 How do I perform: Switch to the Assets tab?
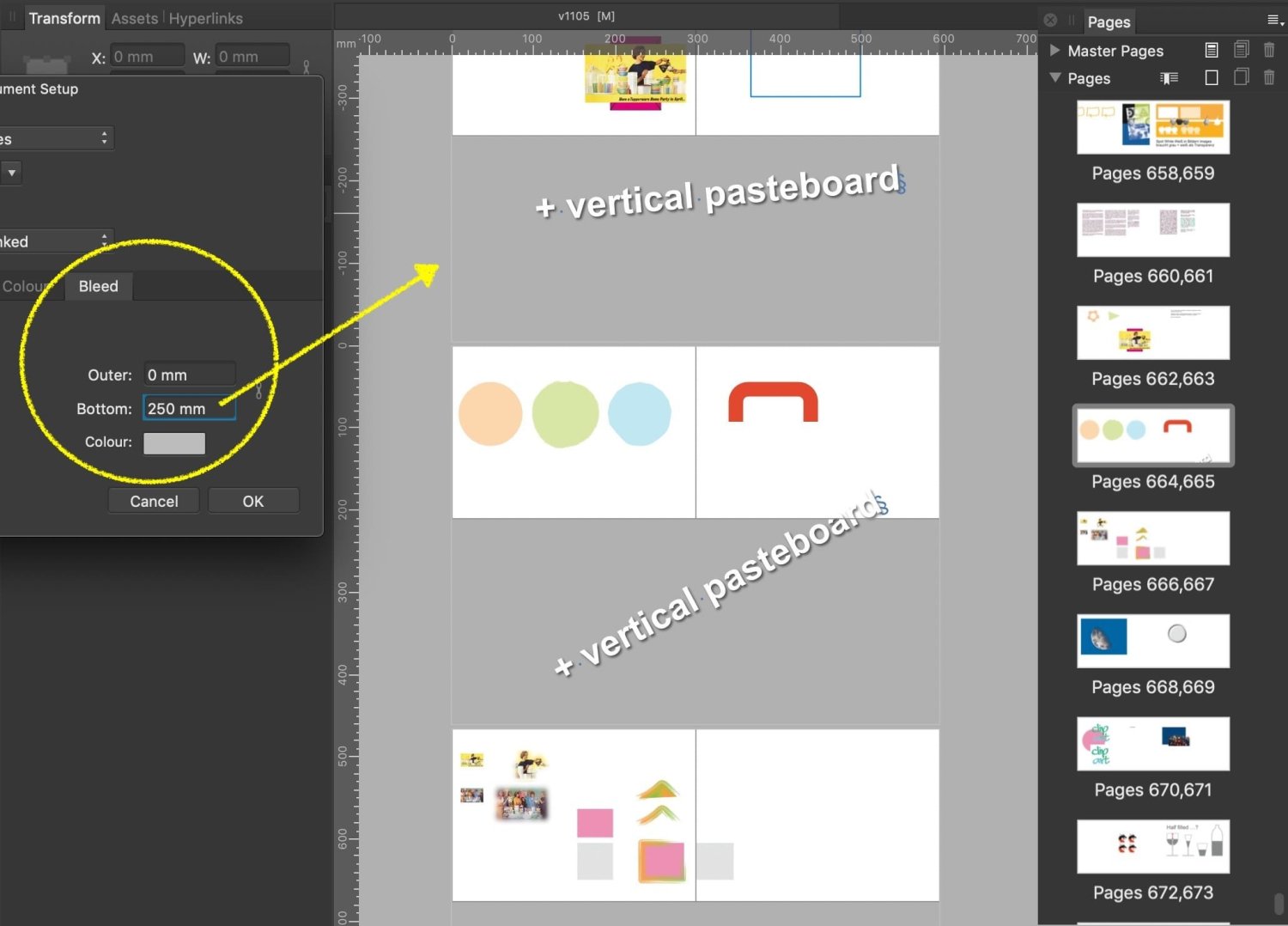point(134,18)
